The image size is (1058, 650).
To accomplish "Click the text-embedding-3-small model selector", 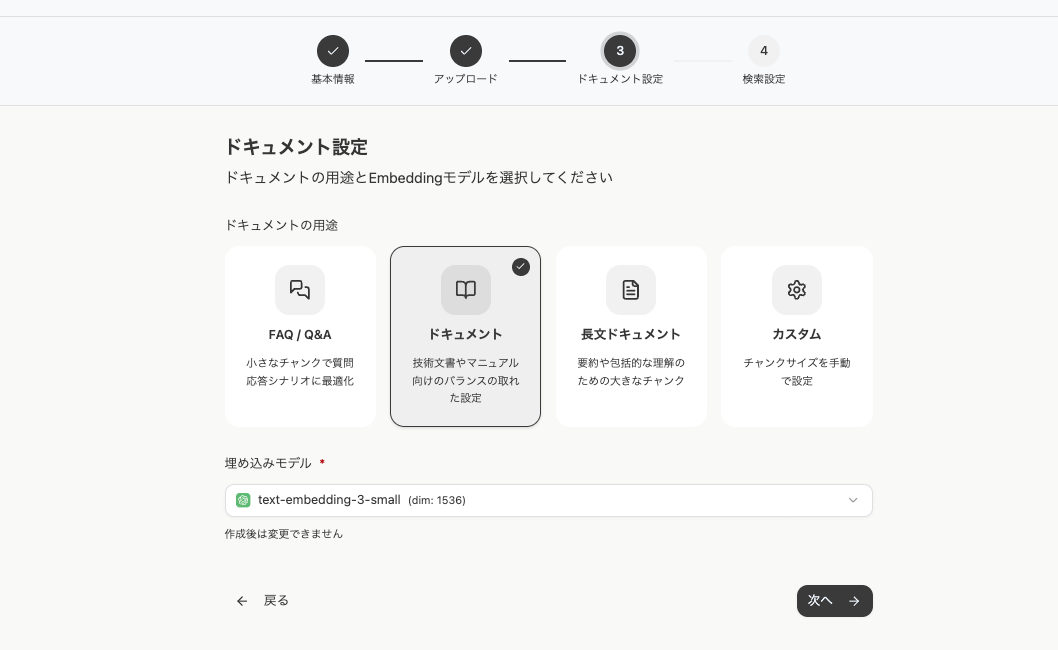I will coord(548,500).
